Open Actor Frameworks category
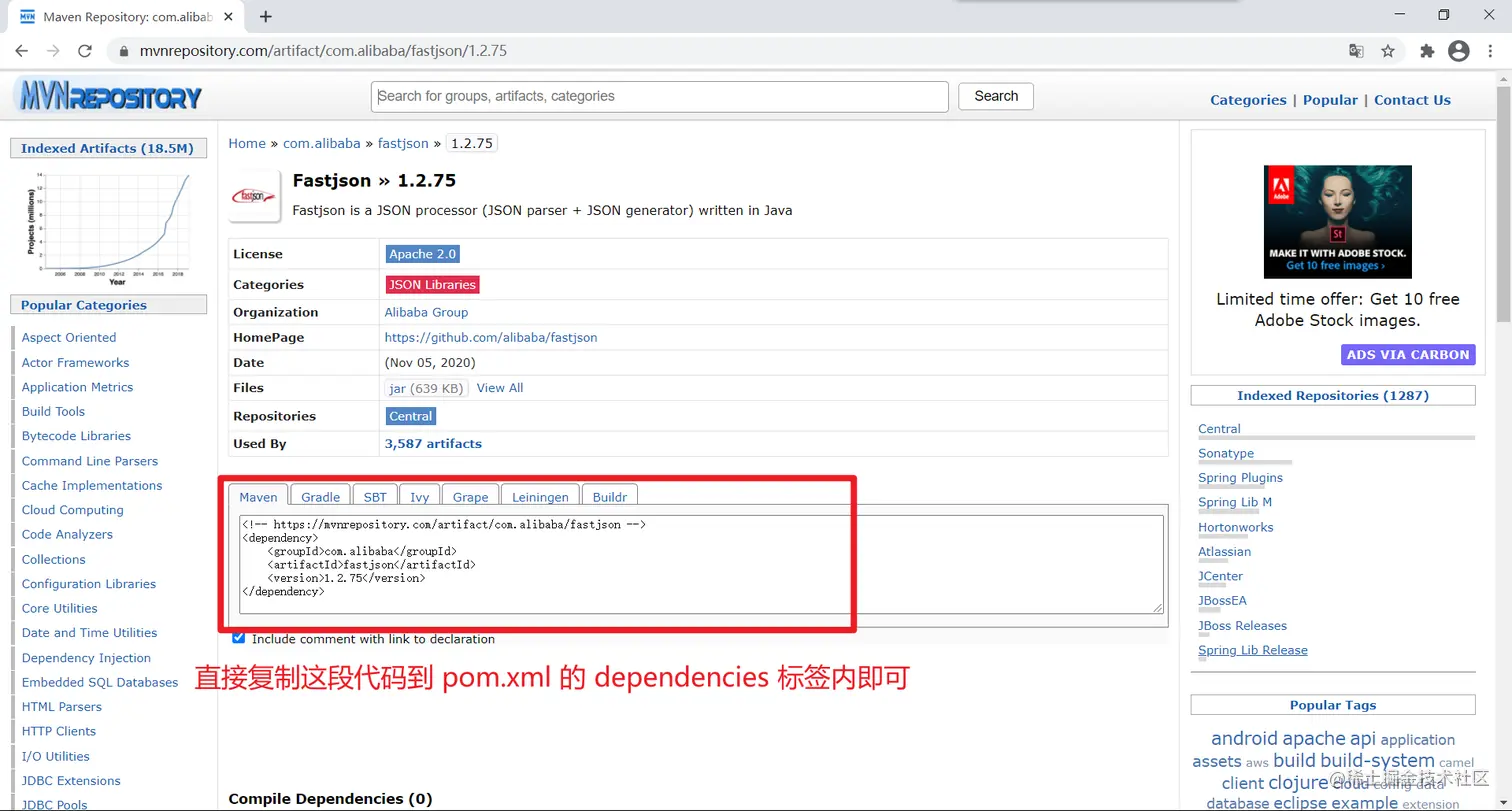The image size is (1512, 811). pyautogui.click(x=75, y=362)
